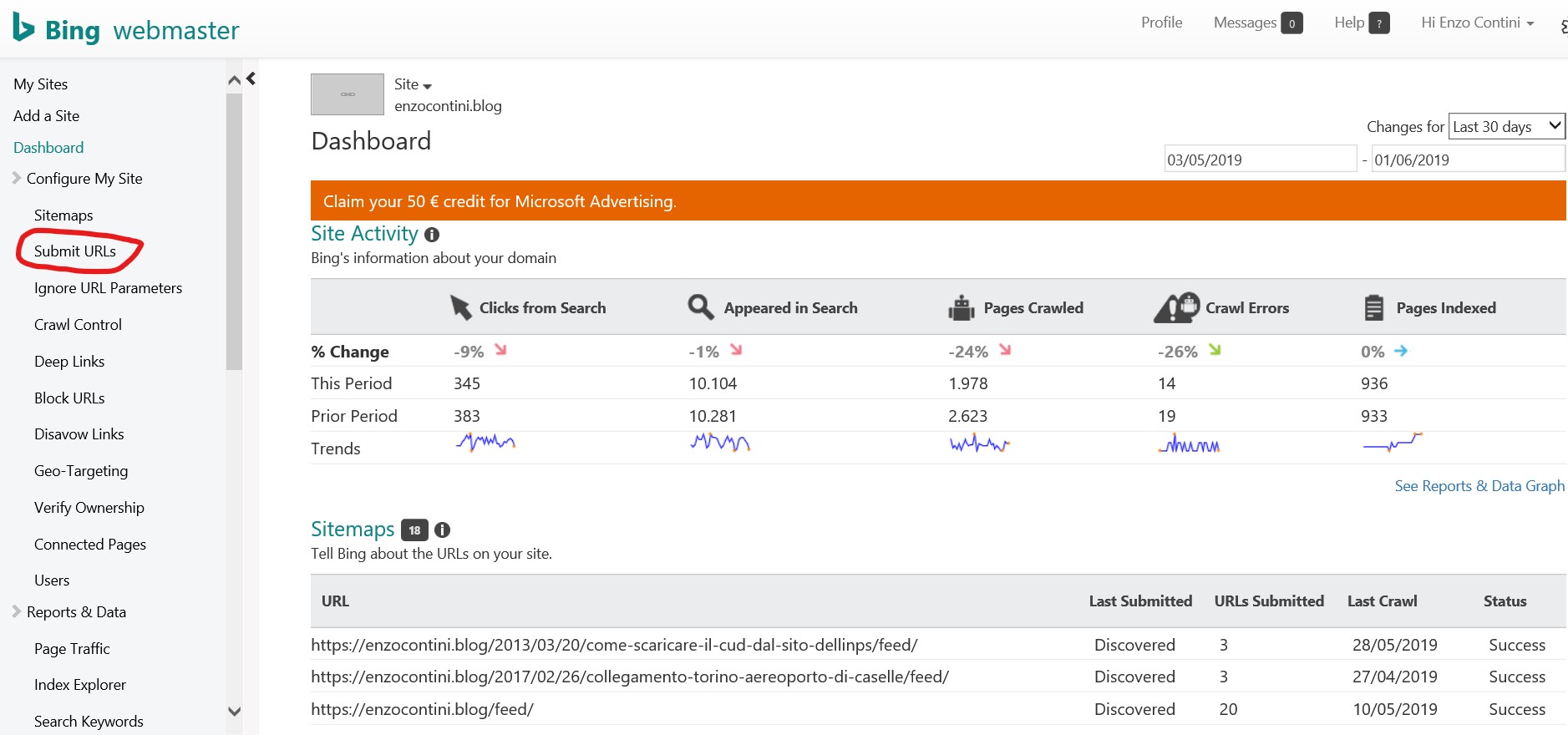Viewport: 1568px width, 735px height.
Task: Click the Crawl Errors warning icon
Action: click(1176, 307)
